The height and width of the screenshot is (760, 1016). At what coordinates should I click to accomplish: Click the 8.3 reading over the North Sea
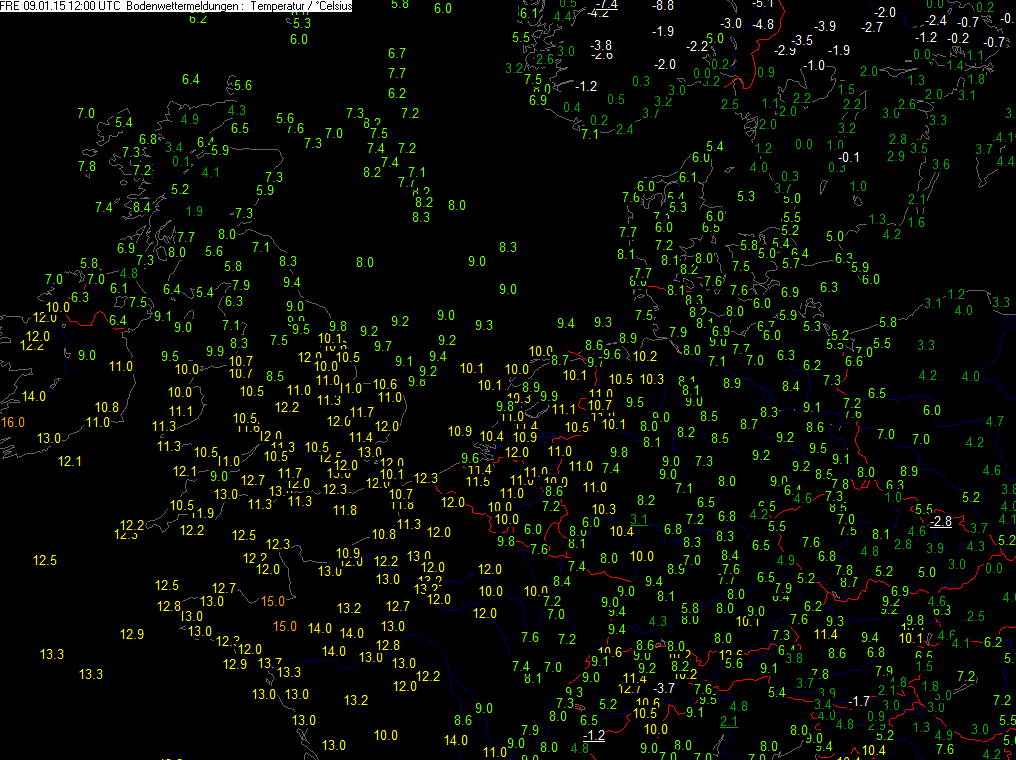pyautogui.click(x=508, y=247)
